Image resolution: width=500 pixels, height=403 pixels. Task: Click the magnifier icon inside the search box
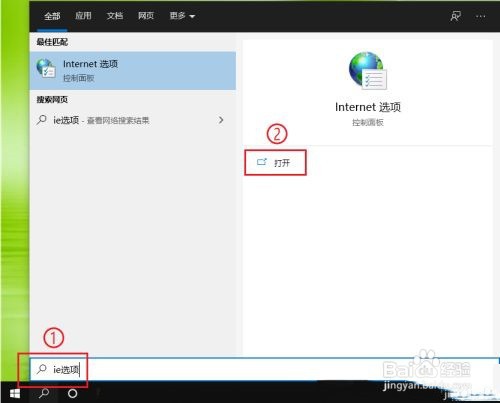click(x=42, y=369)
